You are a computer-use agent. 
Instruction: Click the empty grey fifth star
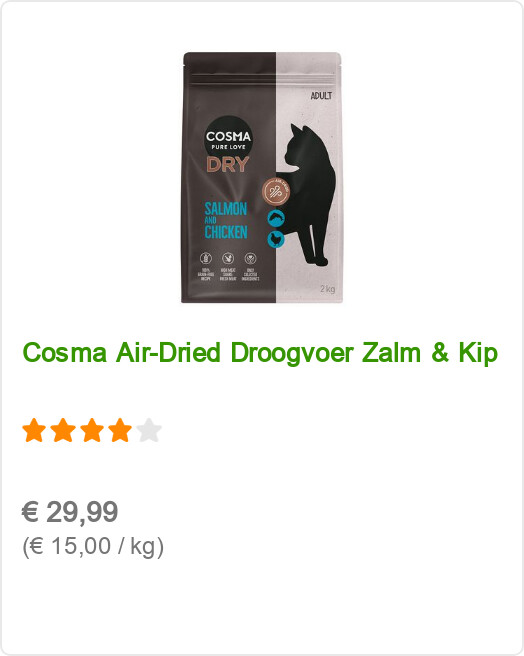pos(149,430)
